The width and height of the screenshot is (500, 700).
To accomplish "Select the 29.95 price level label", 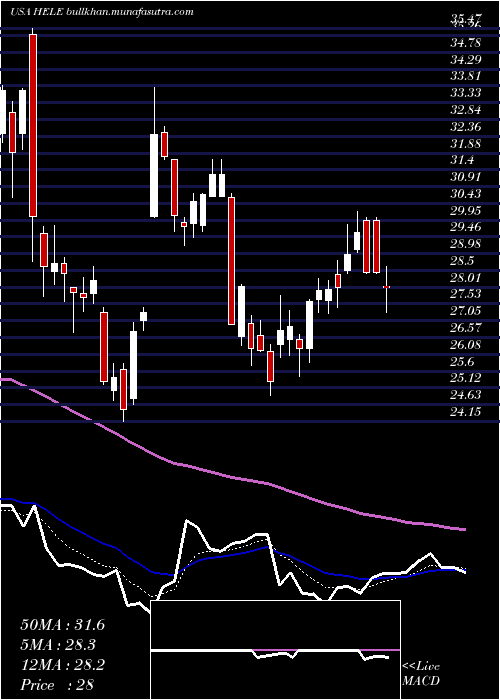I will tap(466, 210).
